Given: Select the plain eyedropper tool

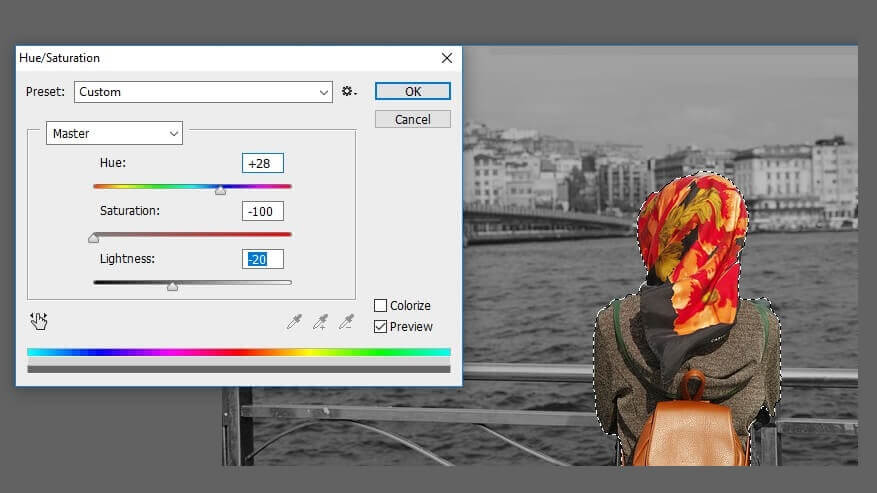Looking at the screenshot, I should (x=294, y=321).
